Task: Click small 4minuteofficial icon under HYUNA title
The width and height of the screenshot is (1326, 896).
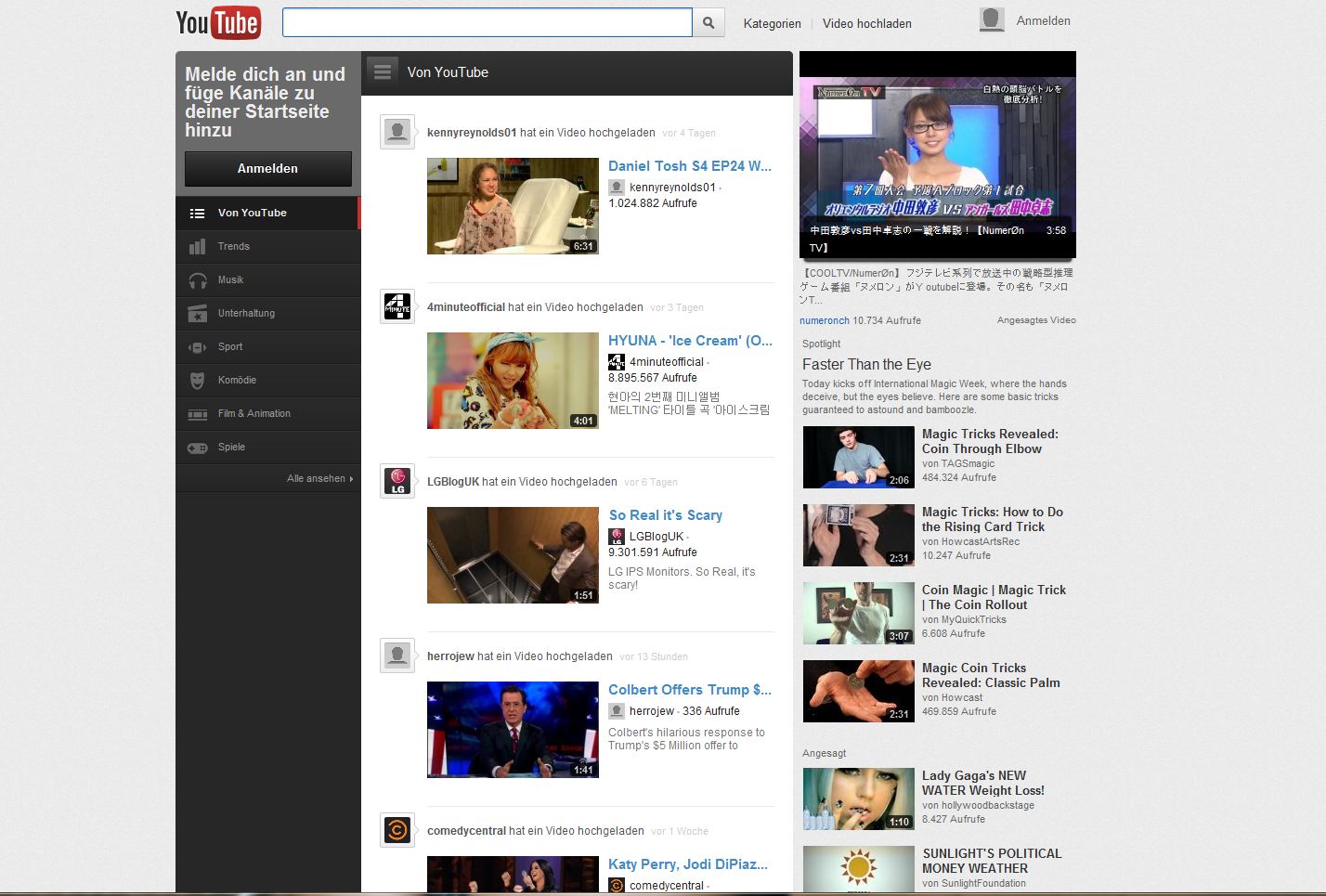Action: pos(617,362)
